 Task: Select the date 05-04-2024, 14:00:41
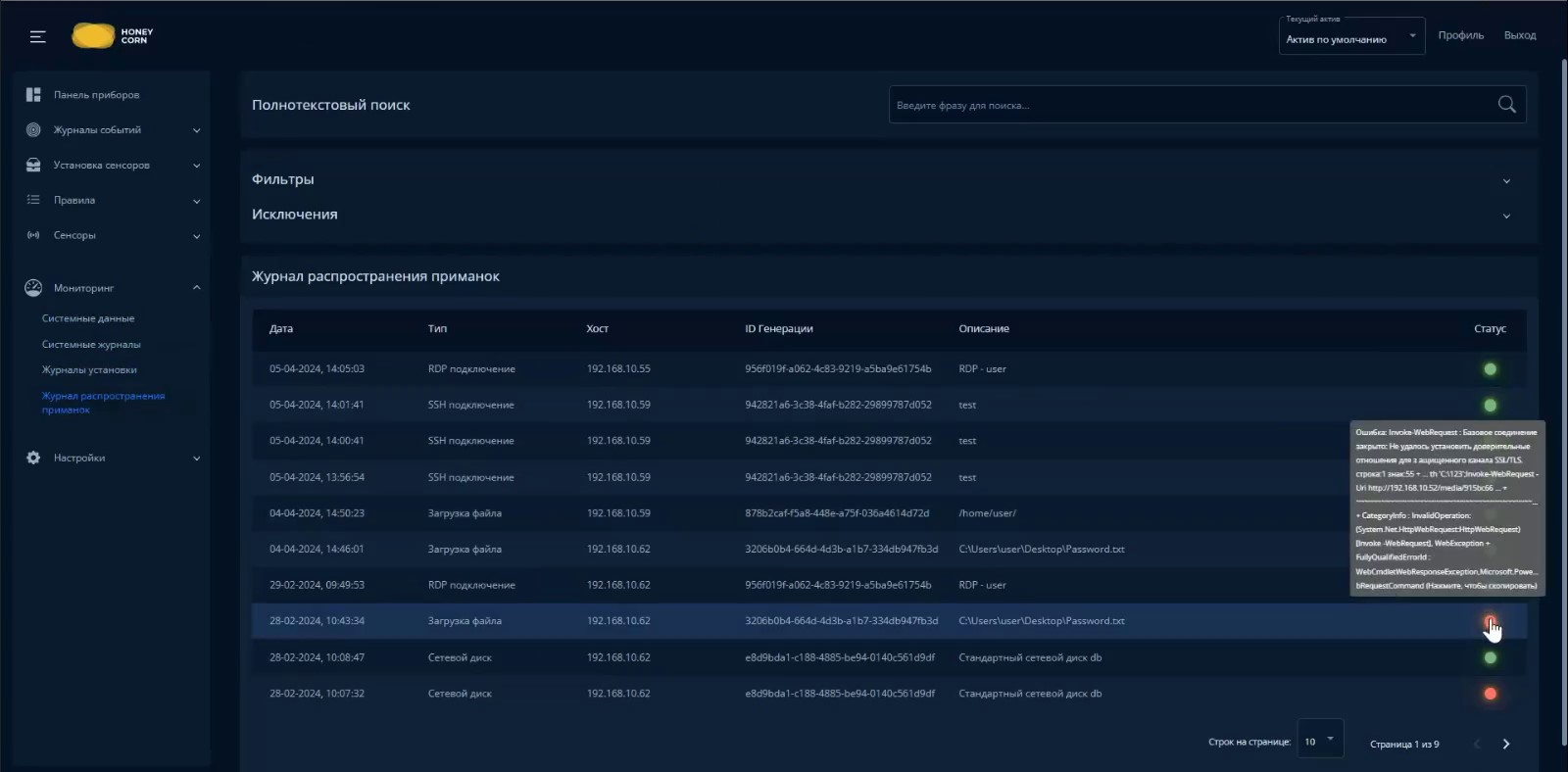pos(317,441)
